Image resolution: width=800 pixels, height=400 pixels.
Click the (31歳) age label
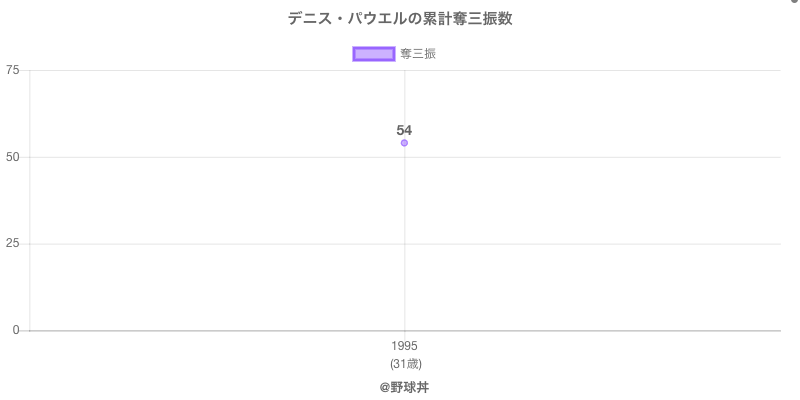click(x=404, y=363)
